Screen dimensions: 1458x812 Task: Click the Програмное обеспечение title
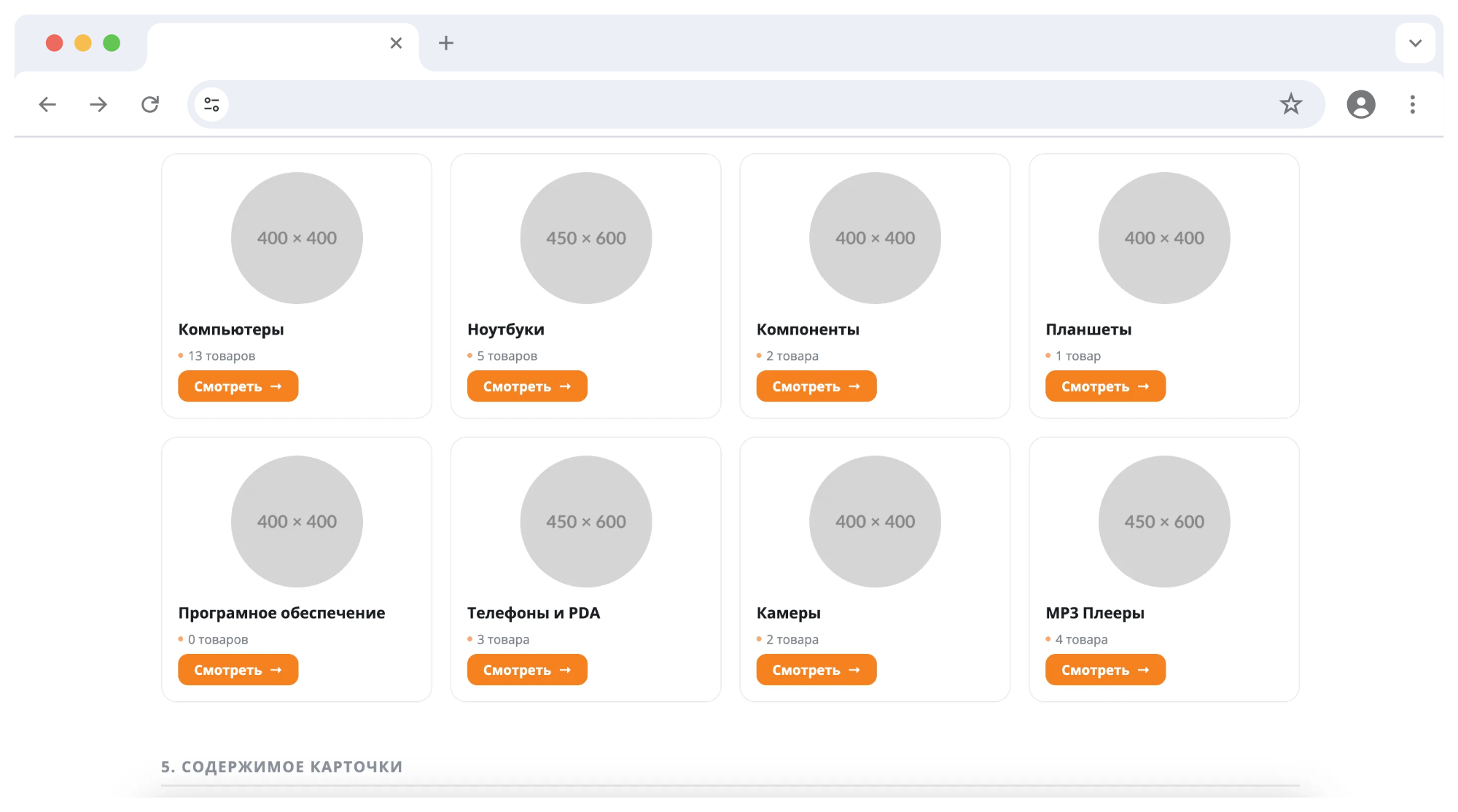pyautogui.click(x=281, y=613)
